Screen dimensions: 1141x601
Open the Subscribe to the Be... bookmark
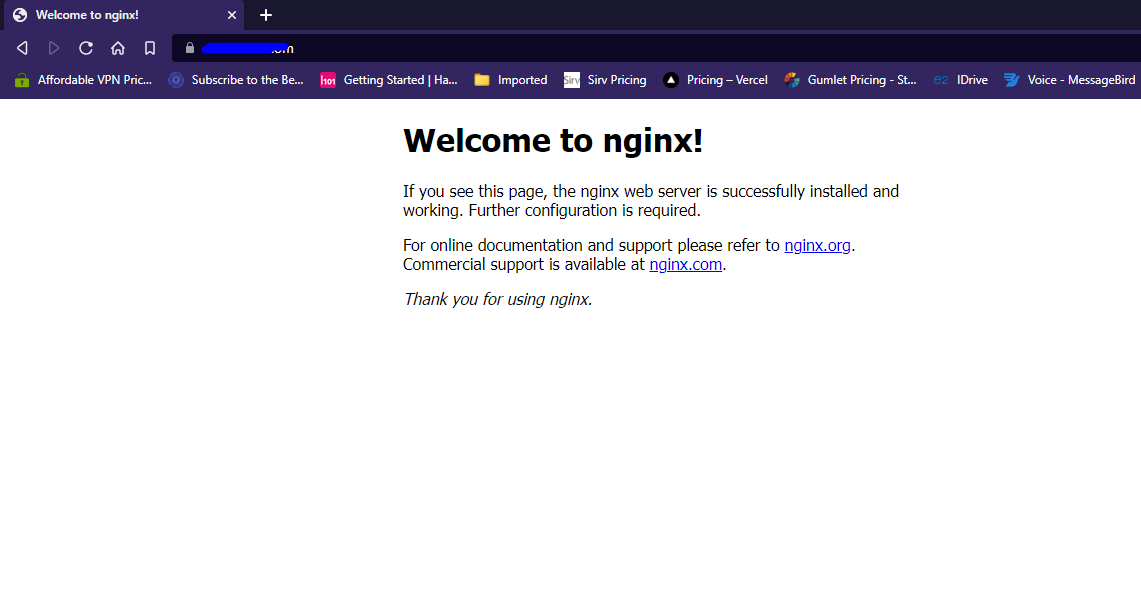pos(236,80)
